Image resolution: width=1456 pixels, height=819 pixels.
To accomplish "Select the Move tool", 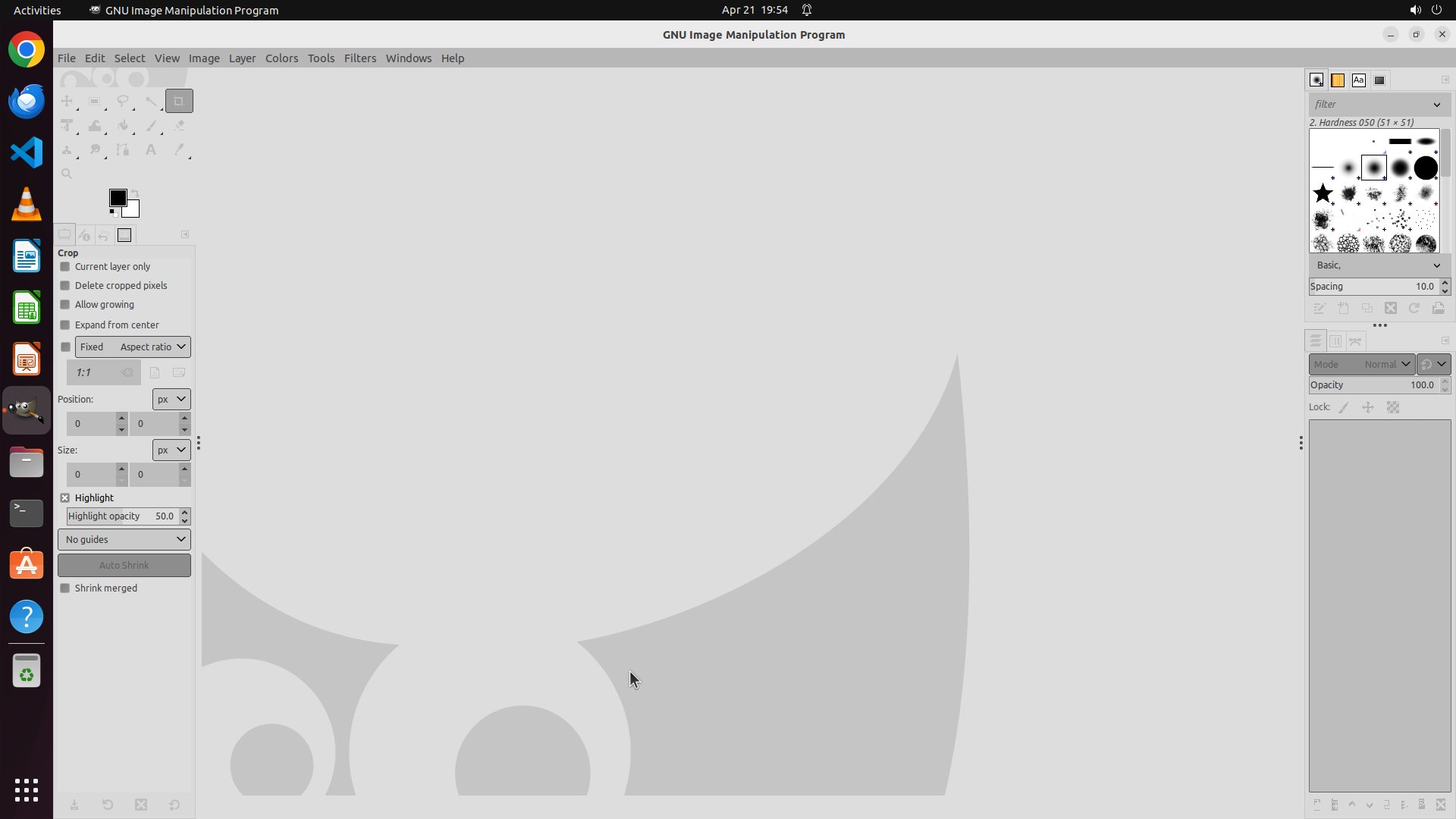I will [x=67, y=101].
